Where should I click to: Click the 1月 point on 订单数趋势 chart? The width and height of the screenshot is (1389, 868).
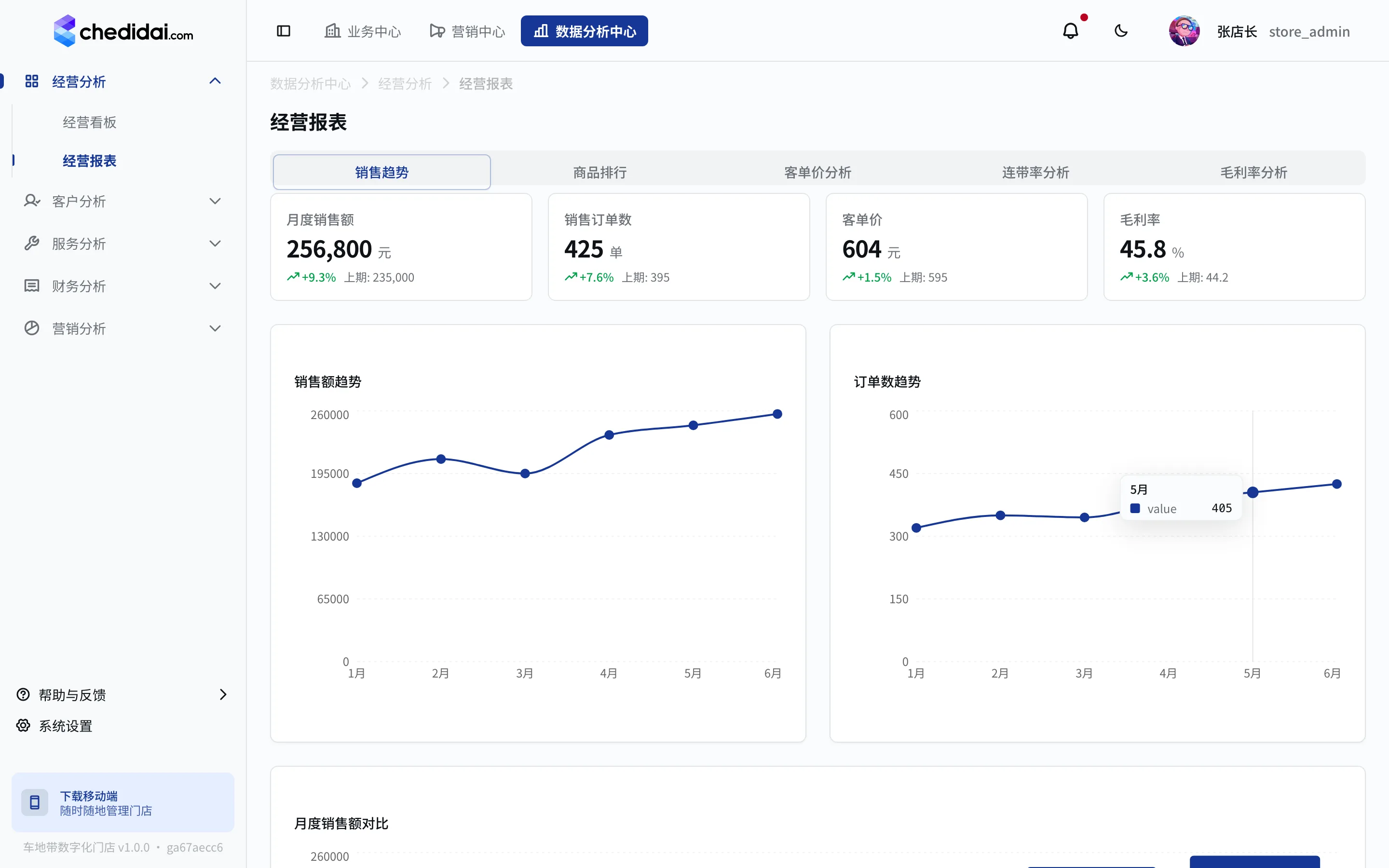tap(916, 528)
